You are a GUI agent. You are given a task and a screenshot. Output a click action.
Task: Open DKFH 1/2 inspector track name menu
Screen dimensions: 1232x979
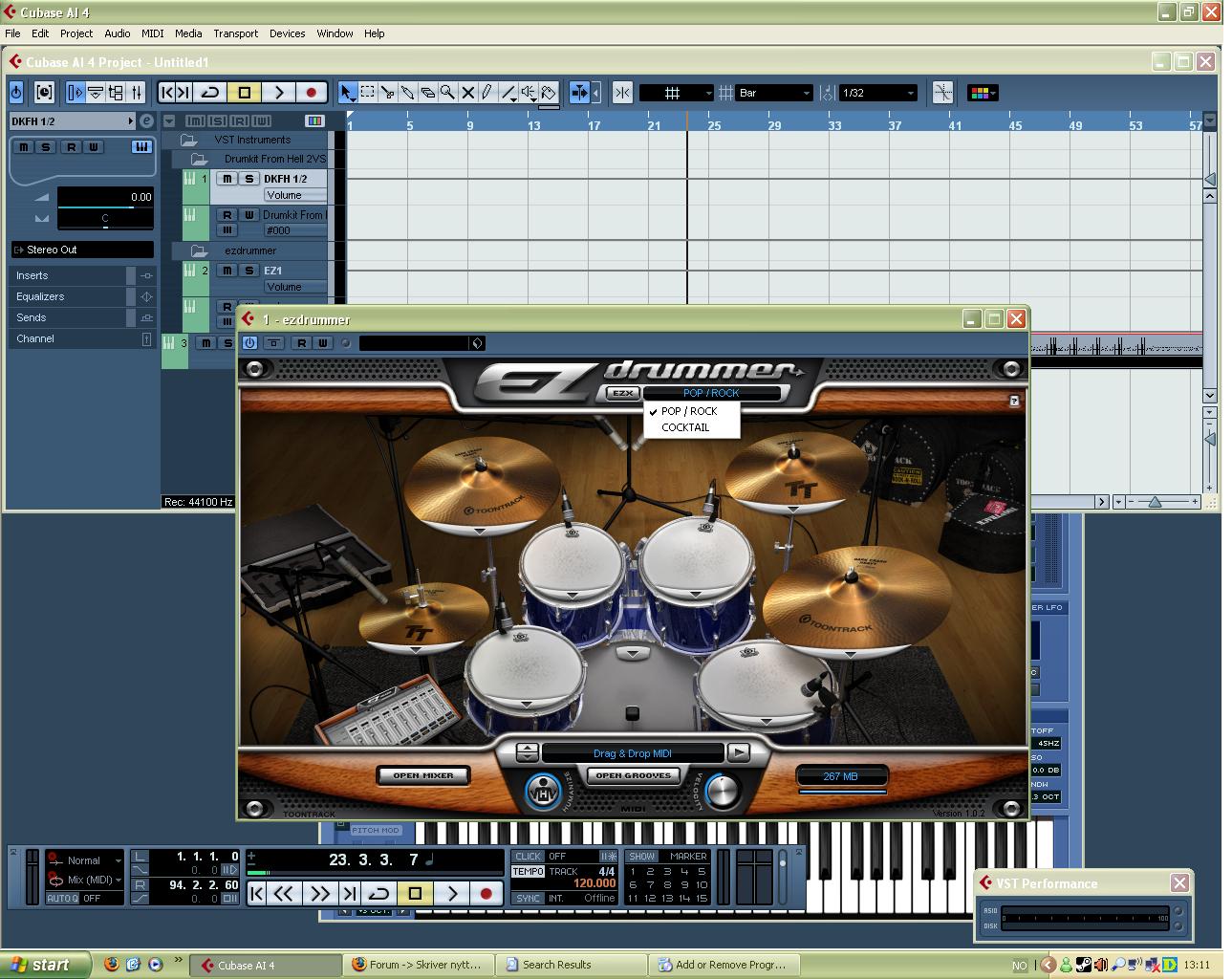pos(73,121)
